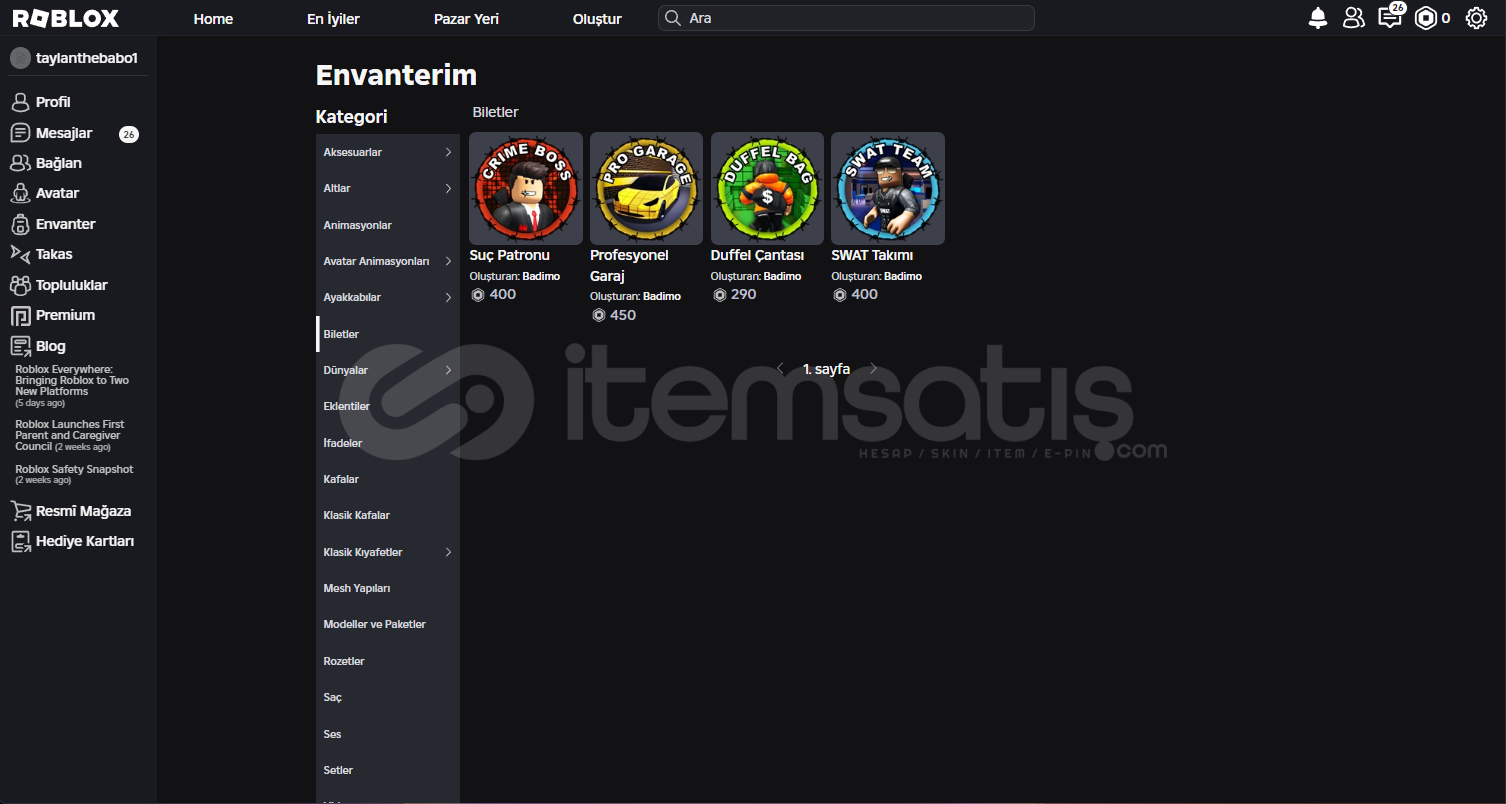Expand the Dünyalar category chevron
The height and width of the screenshot is (804, 1506).
tap(448, 370)
